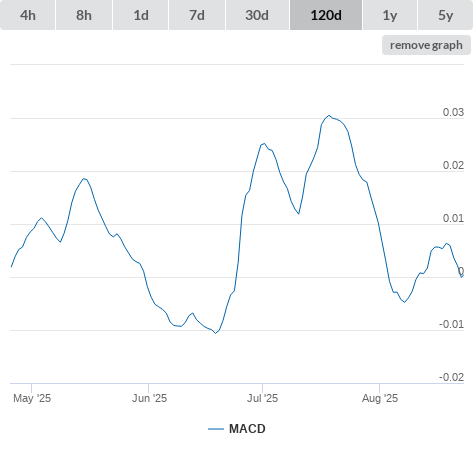This screenshot has width=474, height=455.
Task: Click the active 120d tab
Action: click(x=326, y=15)
